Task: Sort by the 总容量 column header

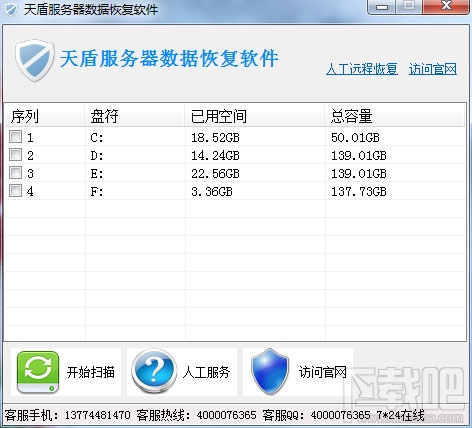Action: [395, 116]
